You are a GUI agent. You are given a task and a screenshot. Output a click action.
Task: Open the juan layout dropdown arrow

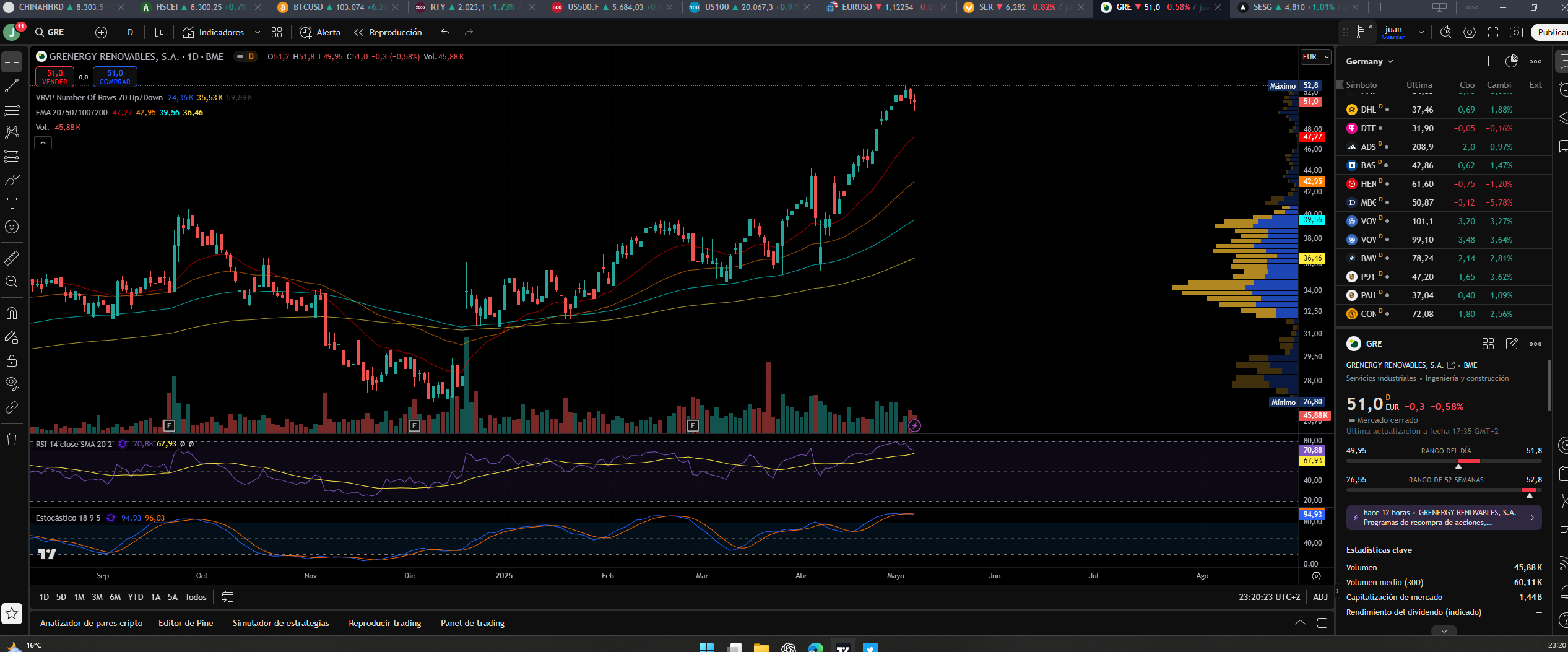1421,32
